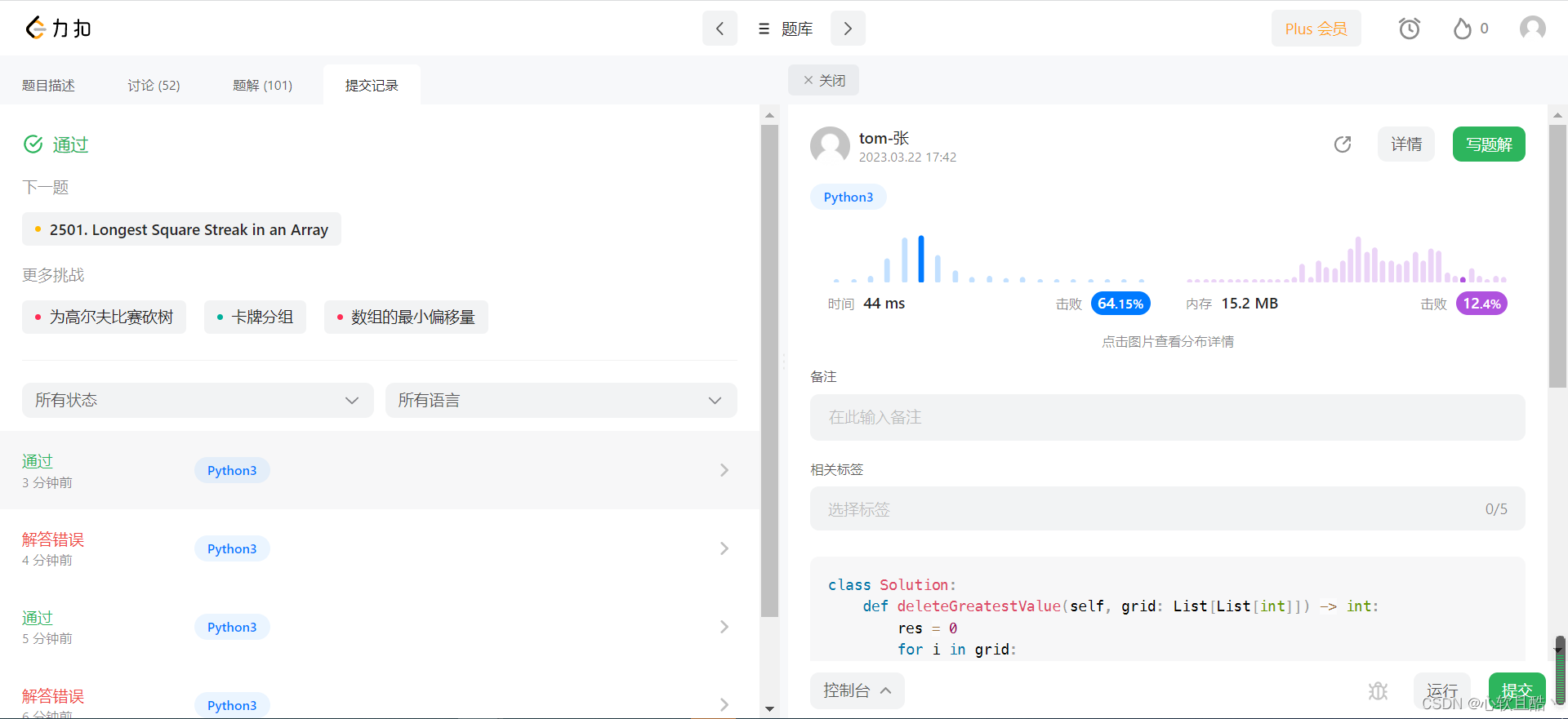The width and height of the screenshot is (1568, 719).
Task: Click the 12.4% memory beat badge
Action: click(1481, 304)
